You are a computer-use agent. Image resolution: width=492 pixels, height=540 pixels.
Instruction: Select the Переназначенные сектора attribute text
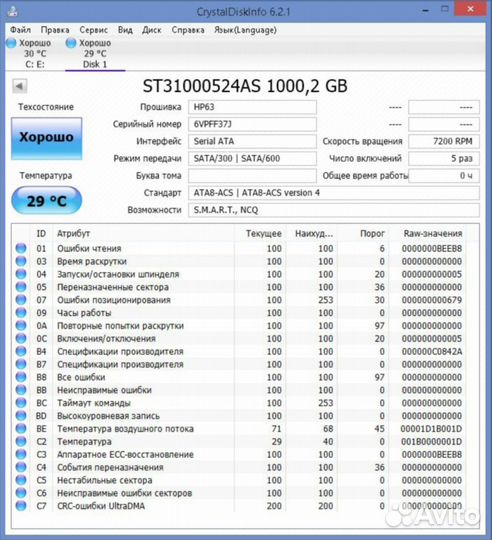[x=113, y=287]
